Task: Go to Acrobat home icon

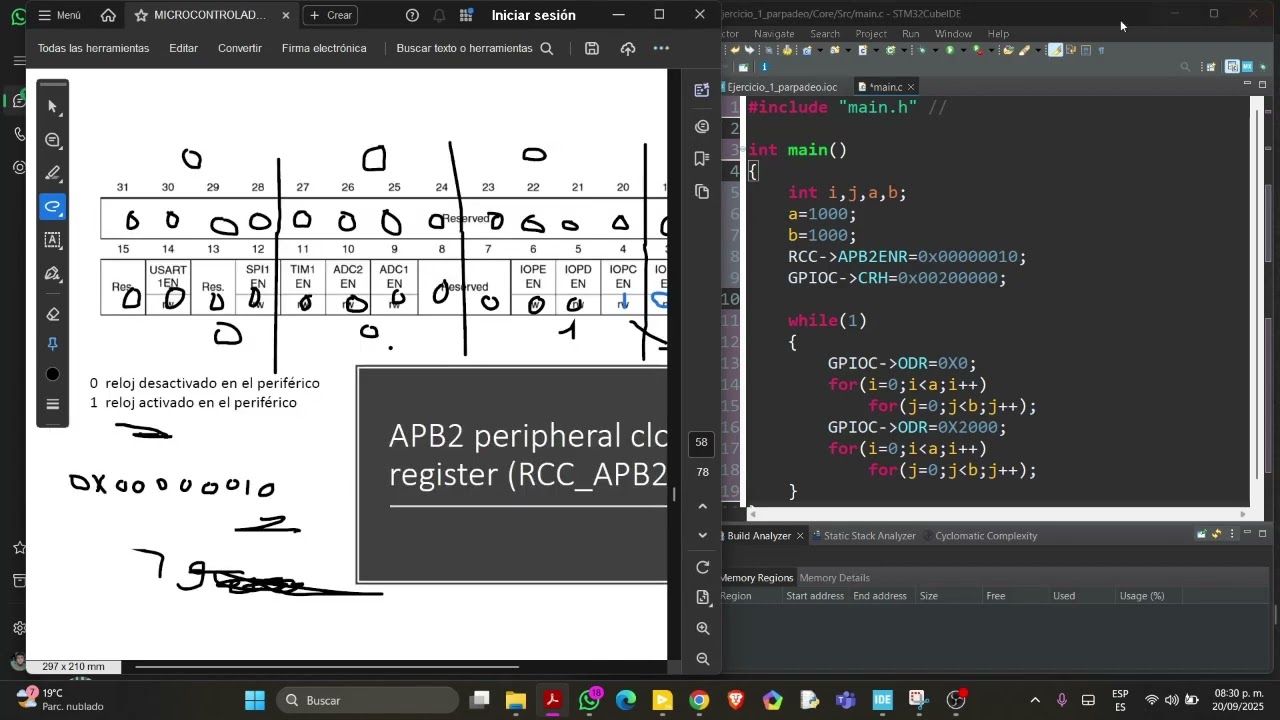Action: pyautogui.click(x=108, y=15)
